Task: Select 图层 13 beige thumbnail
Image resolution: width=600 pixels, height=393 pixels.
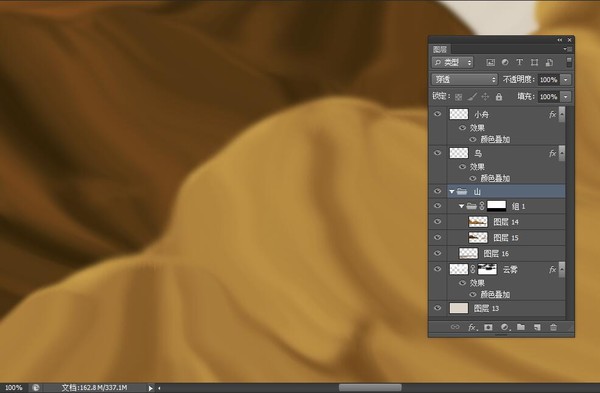Action: coord(459,308)
